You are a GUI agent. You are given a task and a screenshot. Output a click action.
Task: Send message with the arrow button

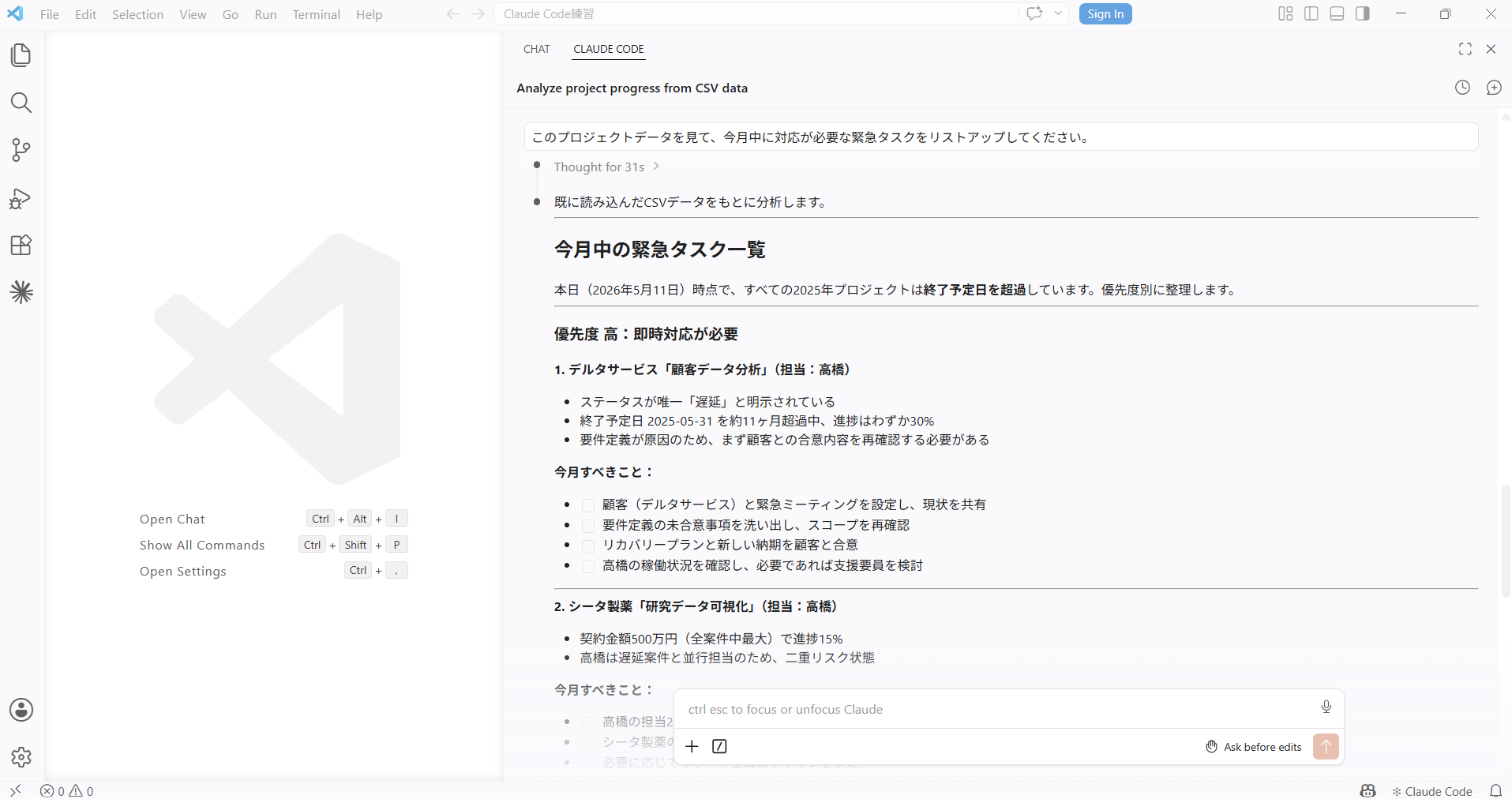(1326, 746)
